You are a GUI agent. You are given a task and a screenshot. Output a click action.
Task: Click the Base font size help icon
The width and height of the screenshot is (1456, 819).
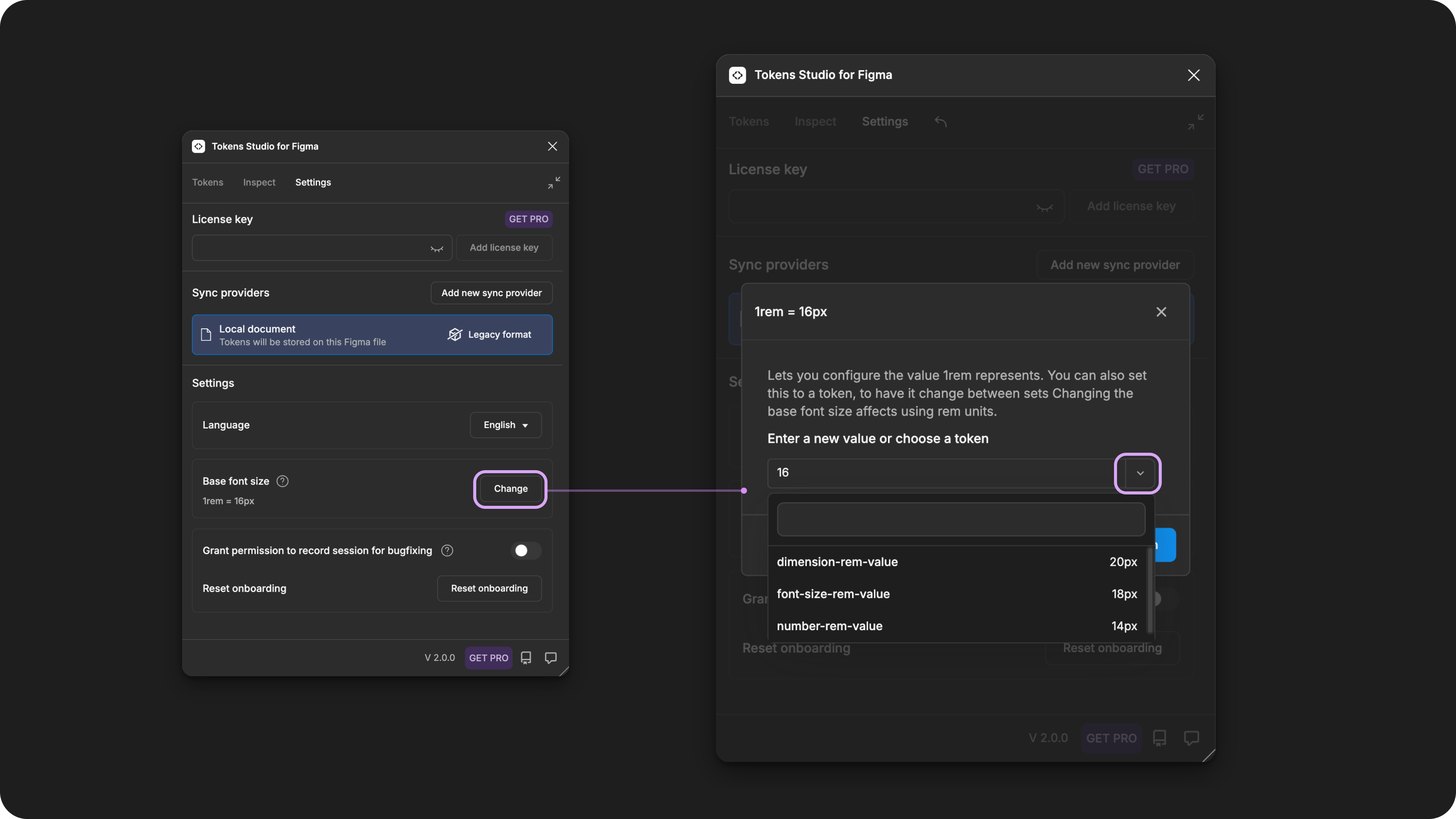(282, 481)
